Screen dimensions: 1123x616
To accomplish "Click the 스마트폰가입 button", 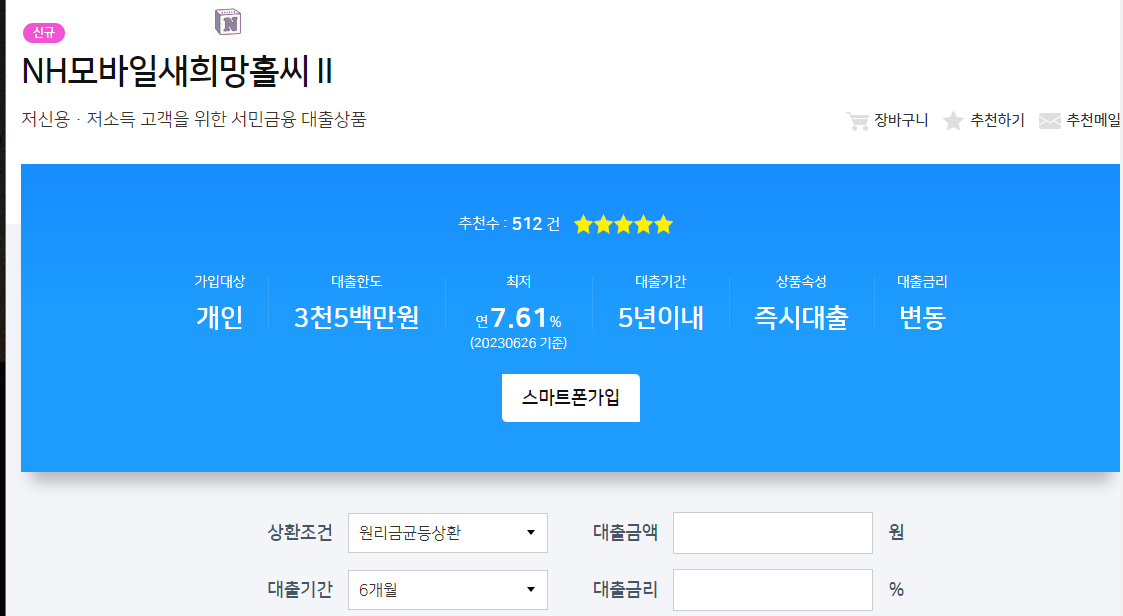I will [571, 398].
